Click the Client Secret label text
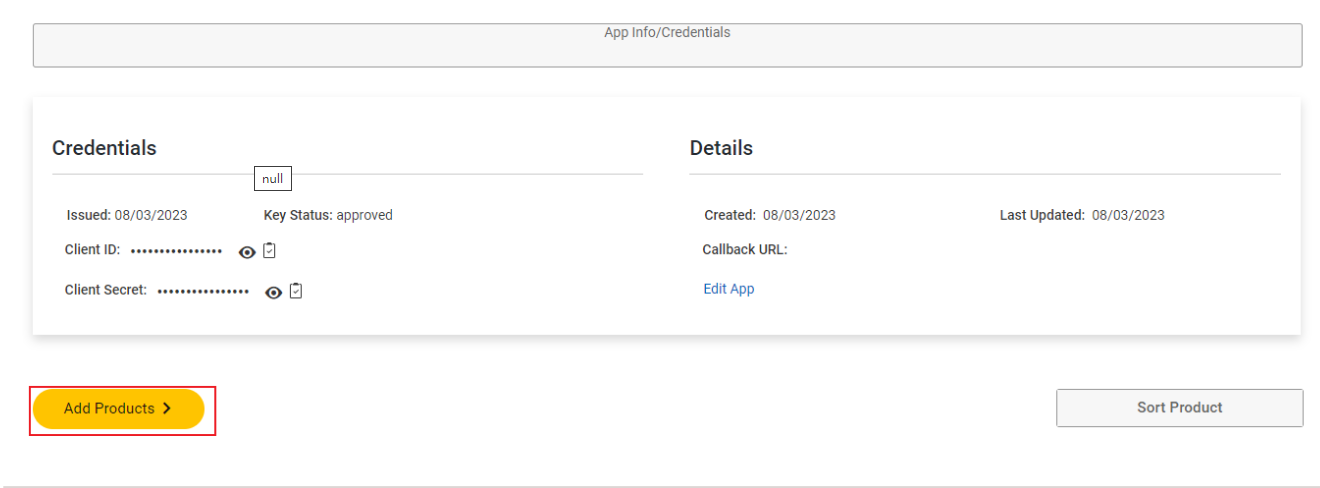Viewport: 1320px width, 488px height. [106, 290]
